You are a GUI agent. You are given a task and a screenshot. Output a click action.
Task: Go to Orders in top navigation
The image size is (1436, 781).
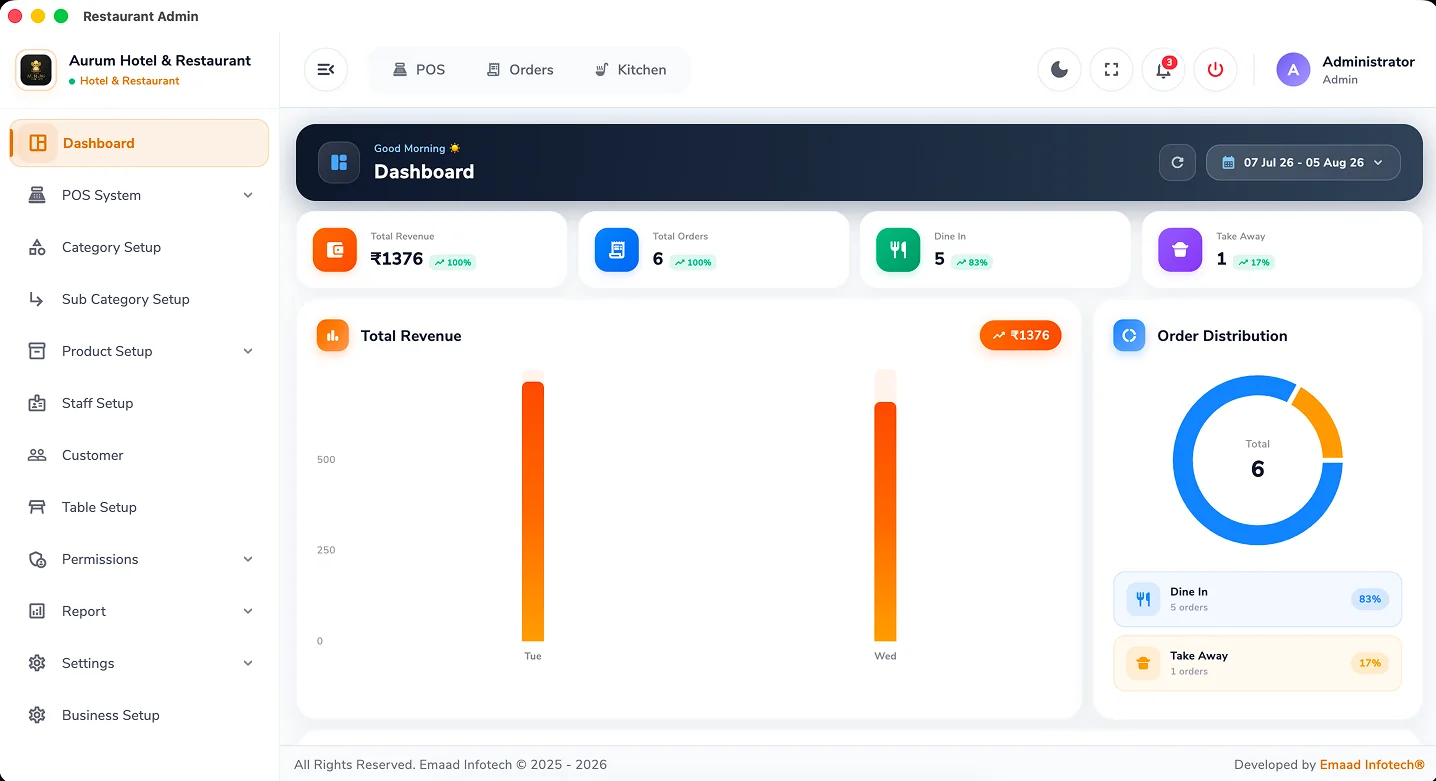(x=520, y=70)
